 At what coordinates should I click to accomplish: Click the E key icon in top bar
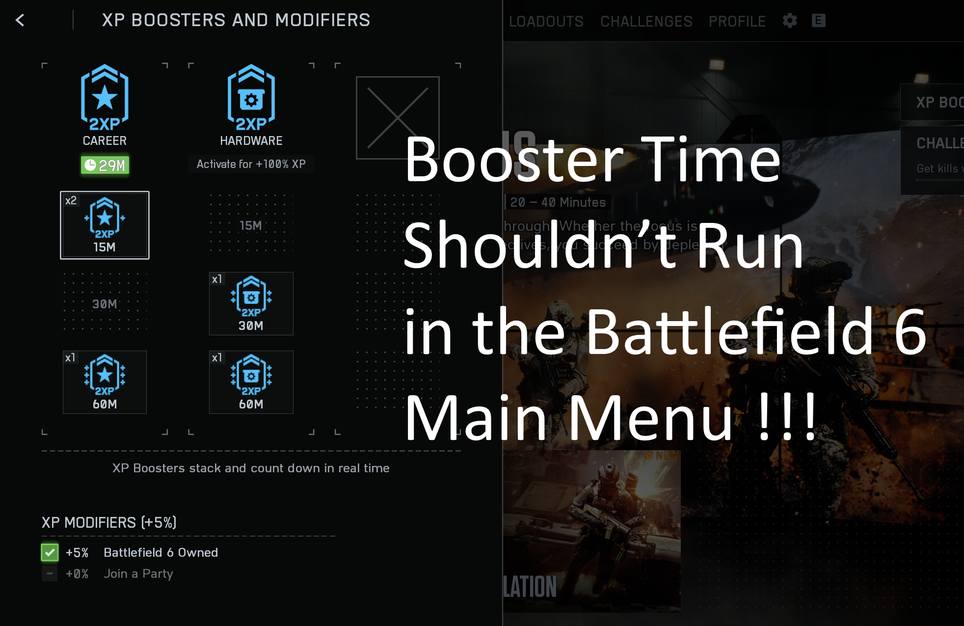[x=818, y=21]
